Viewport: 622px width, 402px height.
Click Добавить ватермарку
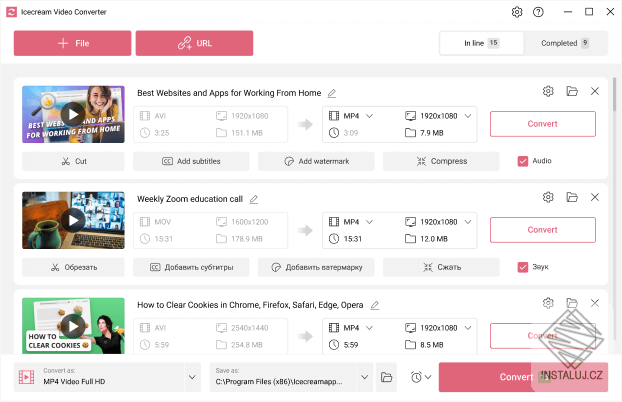(x=316, y=267)
